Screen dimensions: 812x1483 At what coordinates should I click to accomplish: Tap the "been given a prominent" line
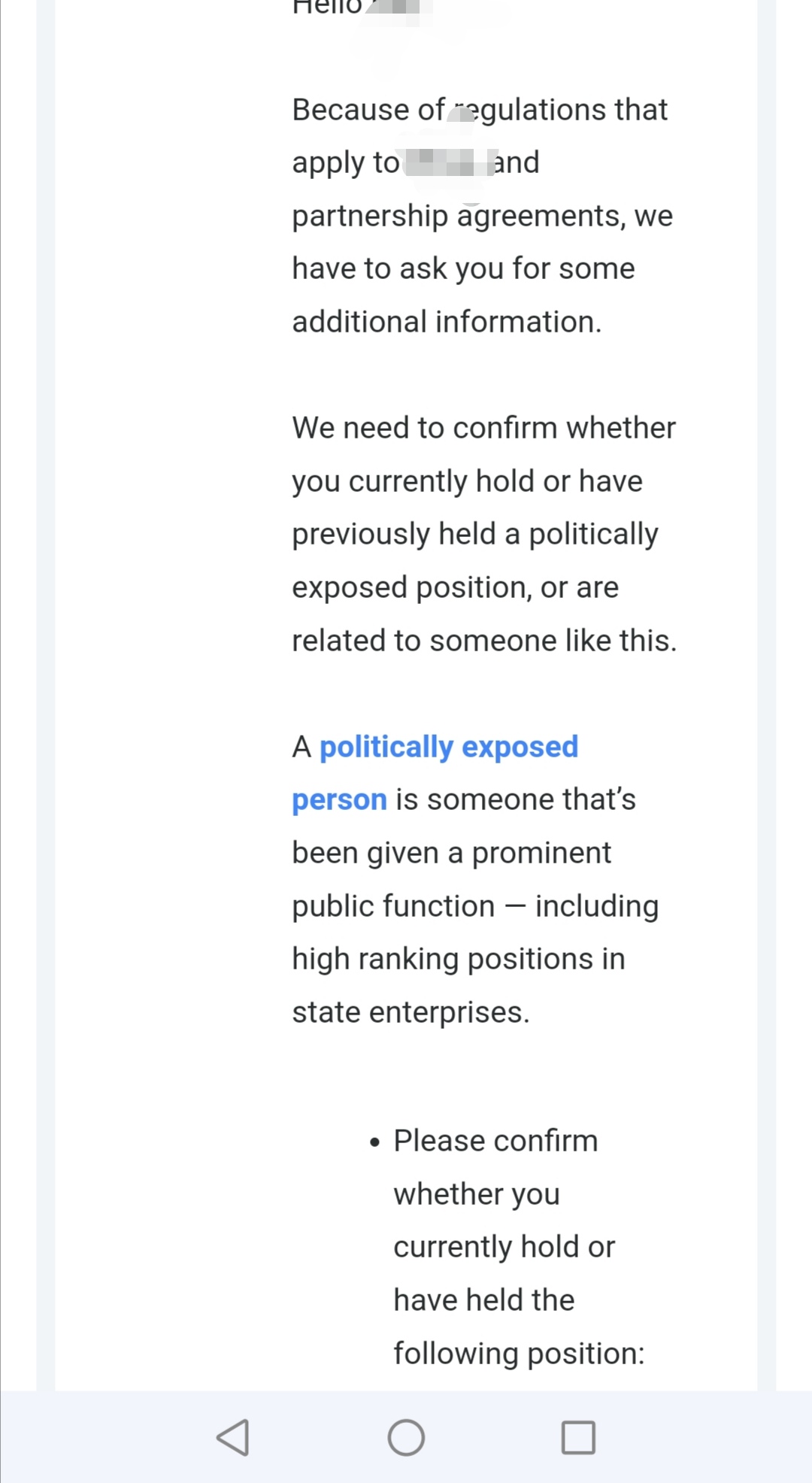451,853
